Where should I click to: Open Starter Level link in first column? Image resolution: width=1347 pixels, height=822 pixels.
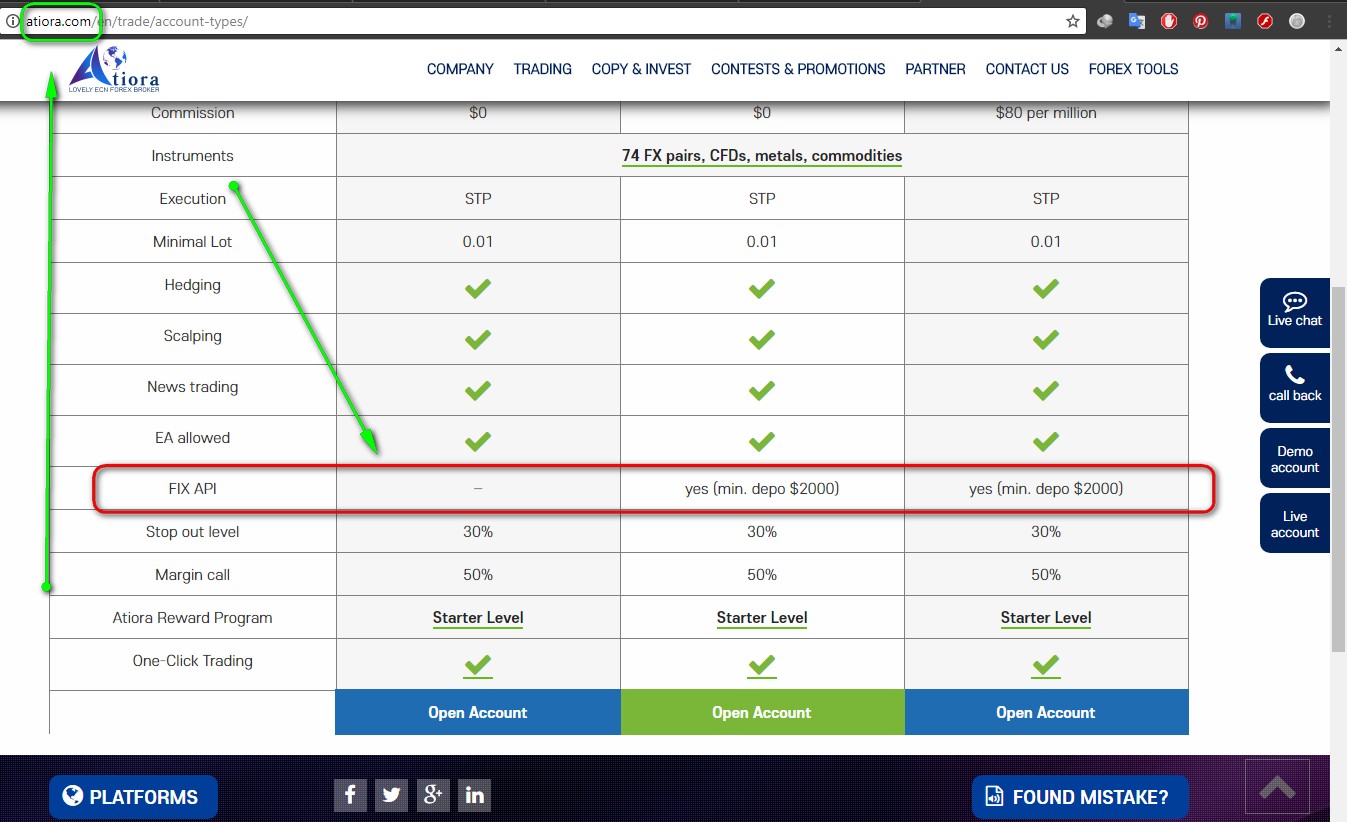[478, 618]
